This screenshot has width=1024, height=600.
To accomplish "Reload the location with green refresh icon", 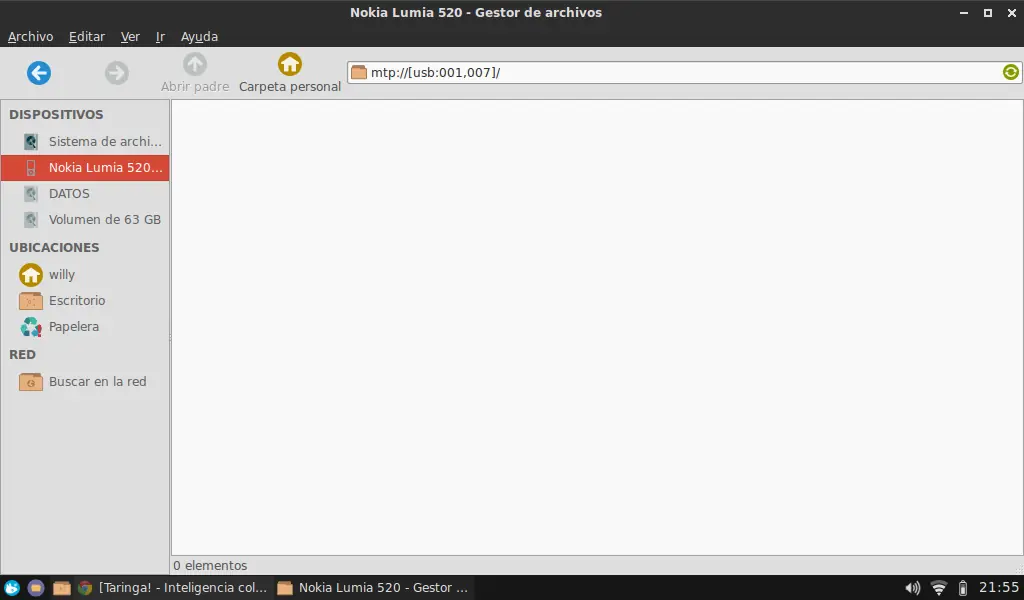I will (x=1010, y=72).
